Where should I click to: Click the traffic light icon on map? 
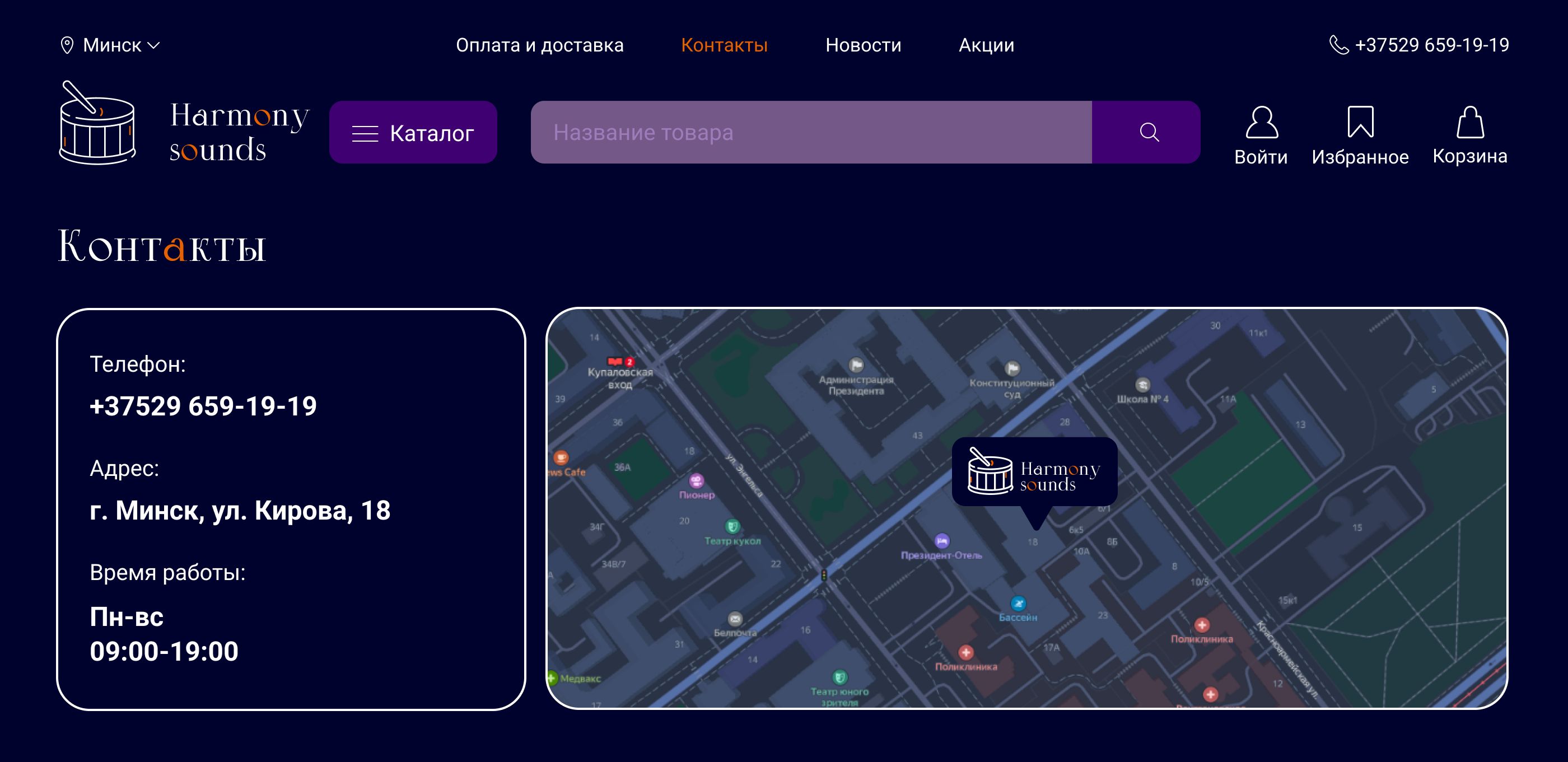pos(824,574)
